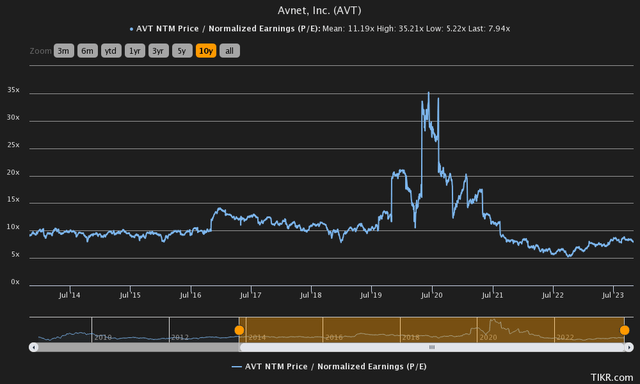Click the 2012 marker in navigator

tap(180, 337)
